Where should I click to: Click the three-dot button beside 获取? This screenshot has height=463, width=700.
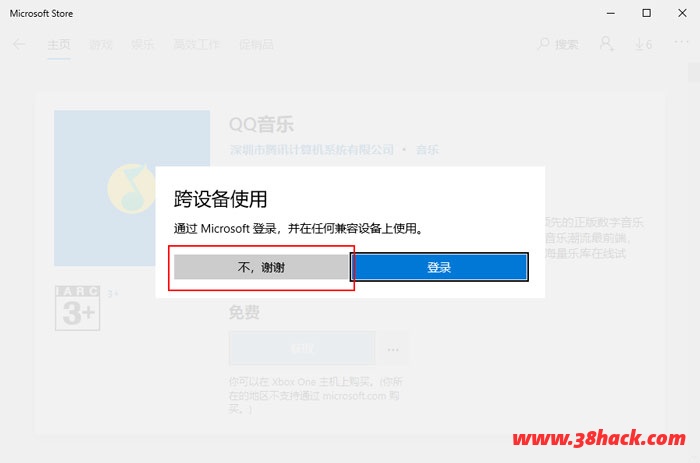[394, 349]
